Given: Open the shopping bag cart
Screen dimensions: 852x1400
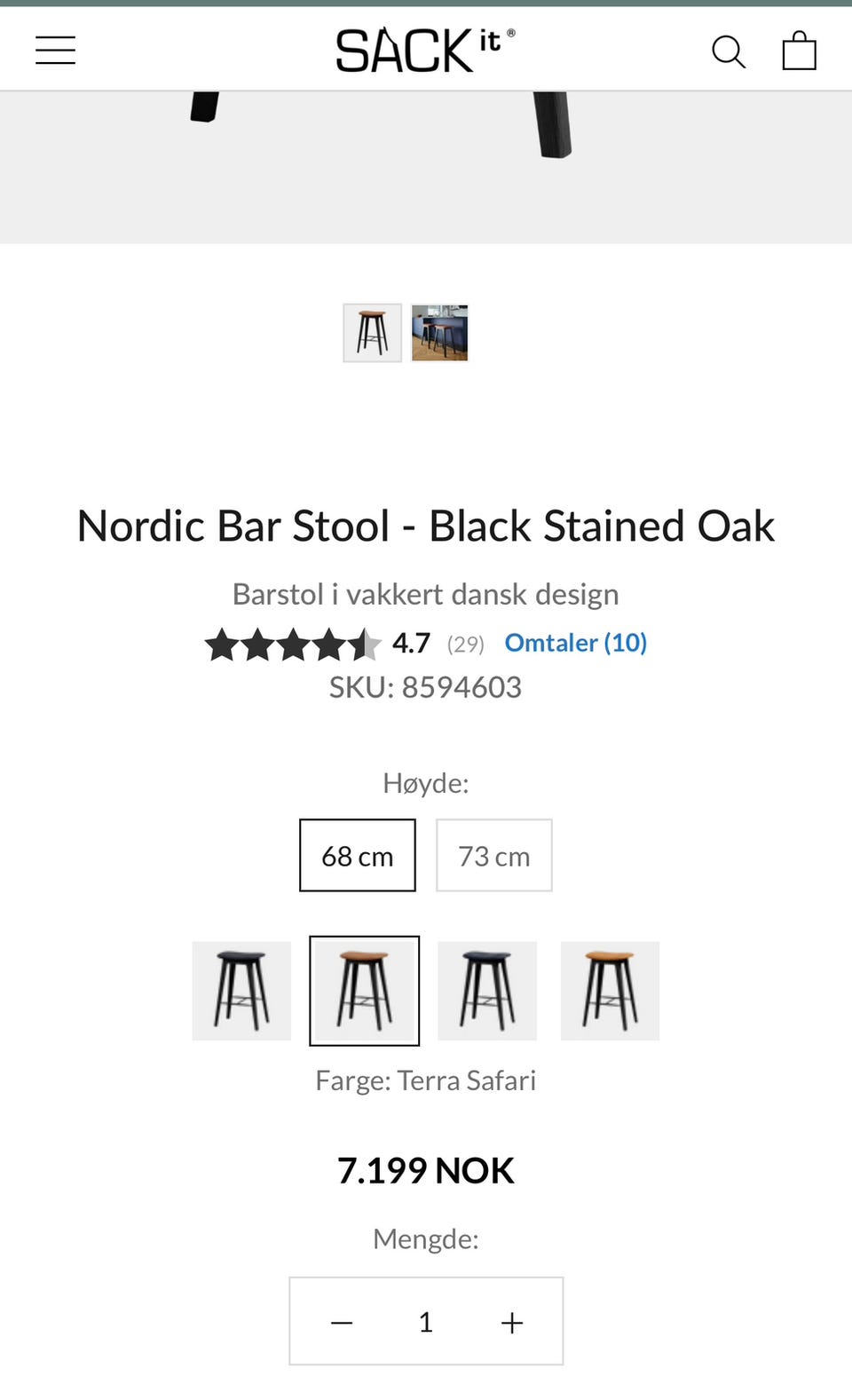Looking at the screenshot, I should pyautogui.click(x=799, y=51).
